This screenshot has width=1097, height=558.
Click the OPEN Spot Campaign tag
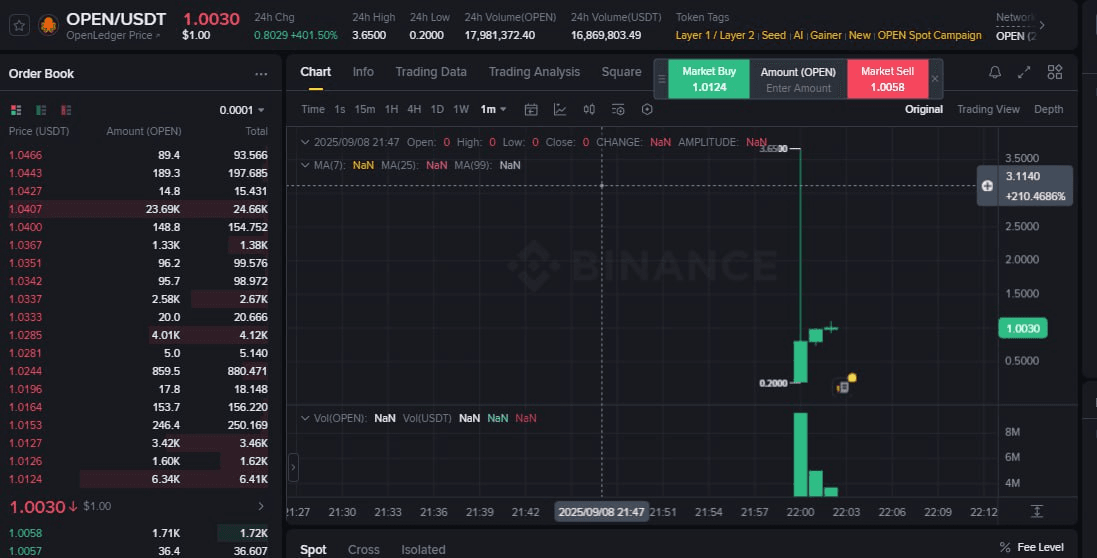(x=930, y=35)
